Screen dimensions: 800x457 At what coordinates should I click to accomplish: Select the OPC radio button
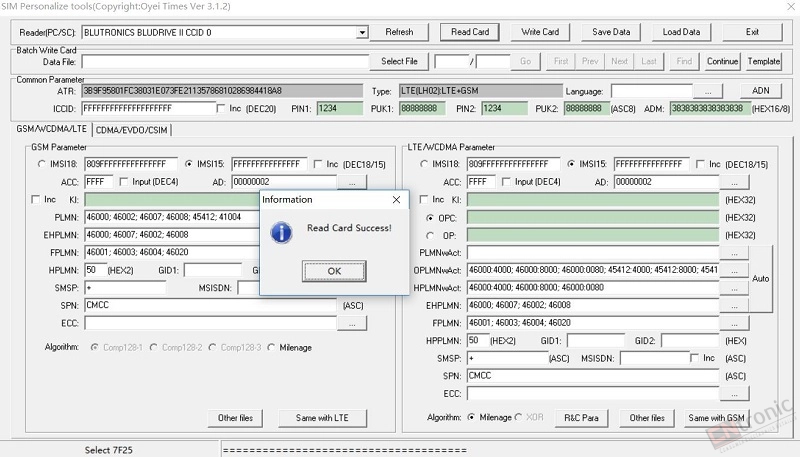[x=430, y=218]
